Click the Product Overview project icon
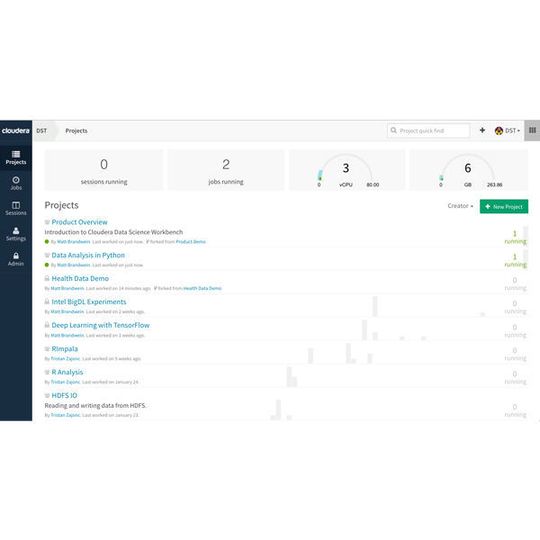540x540 pixels. point(47,222)
